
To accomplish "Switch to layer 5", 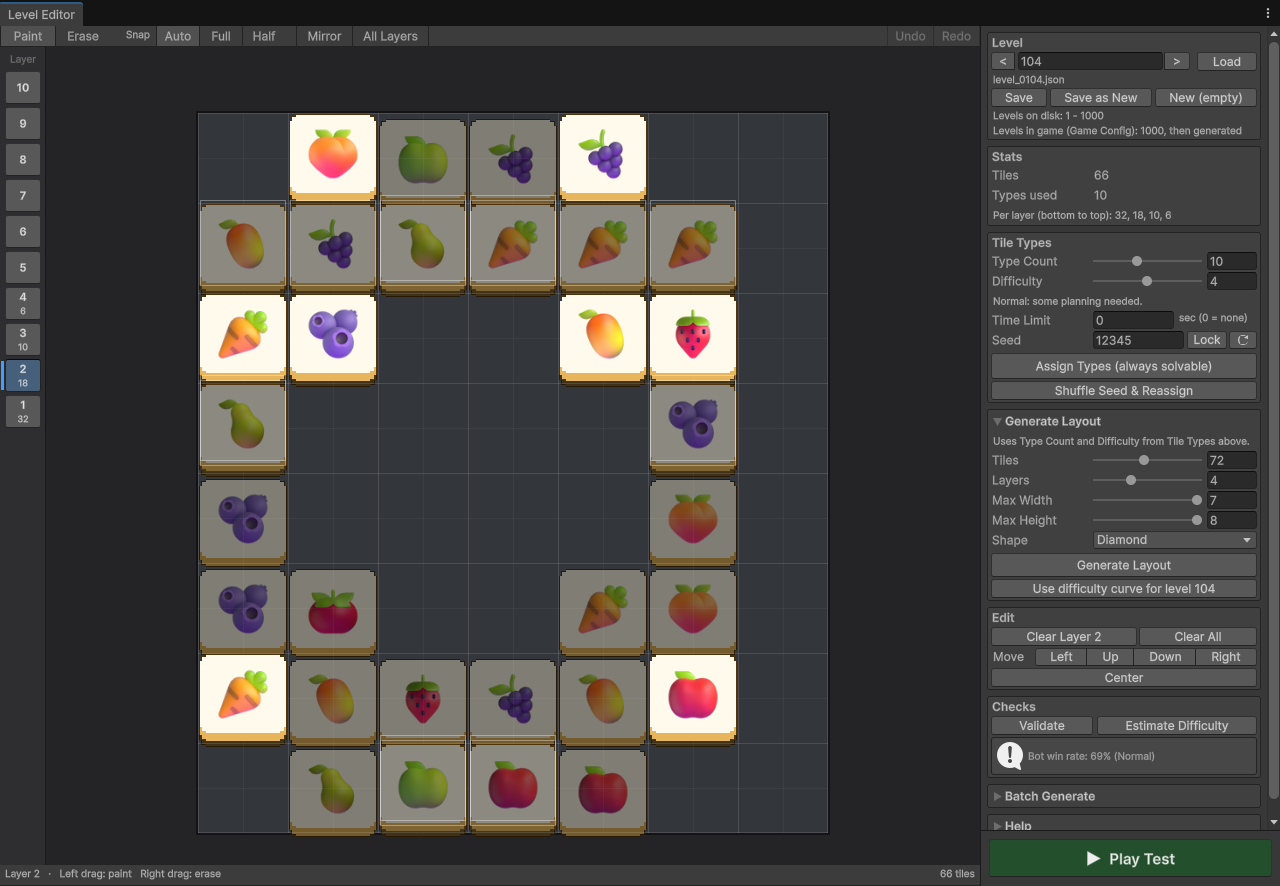I will (23, 268).
